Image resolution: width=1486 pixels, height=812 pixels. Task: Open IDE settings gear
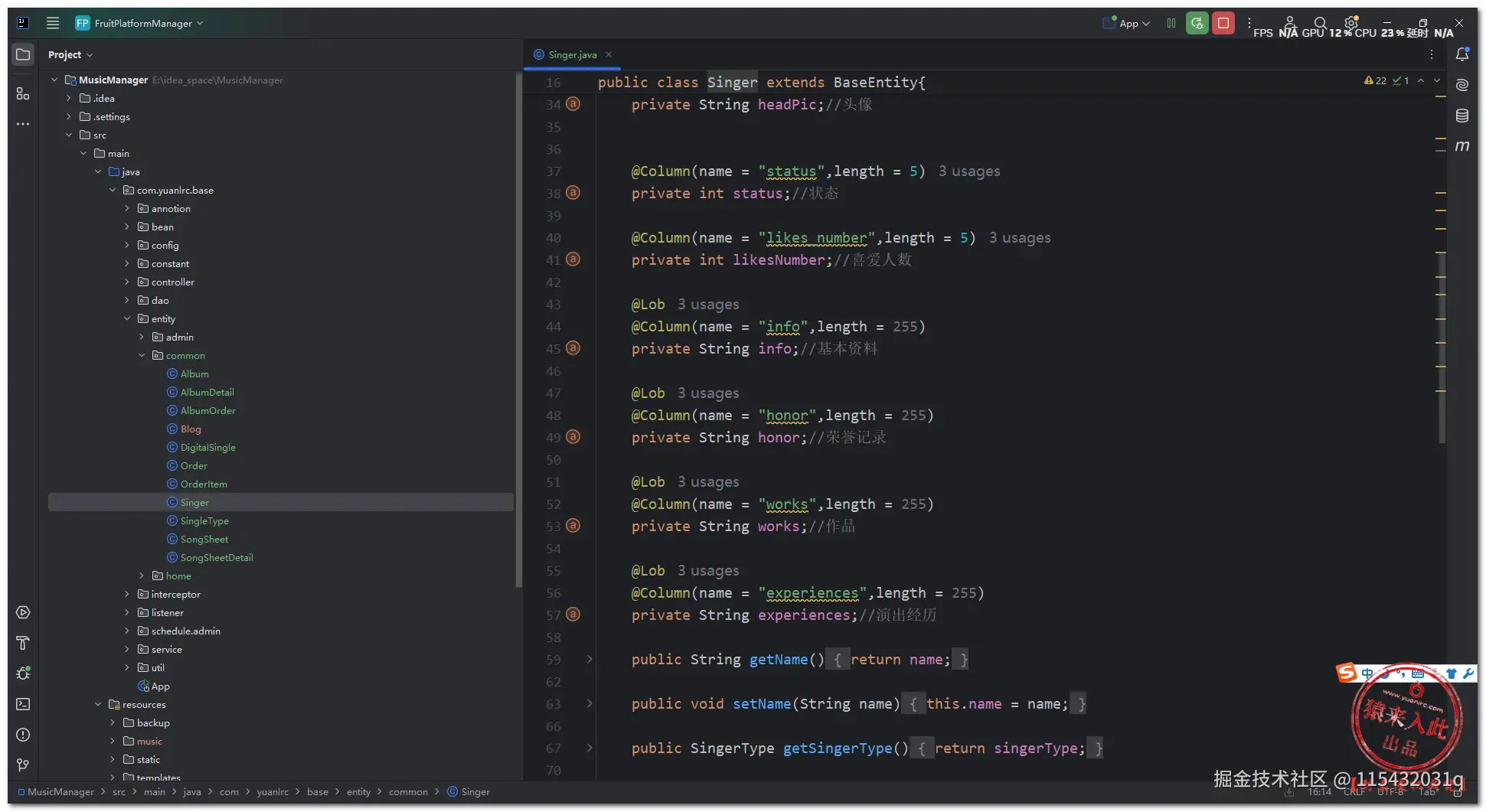tap(1351, 23)
